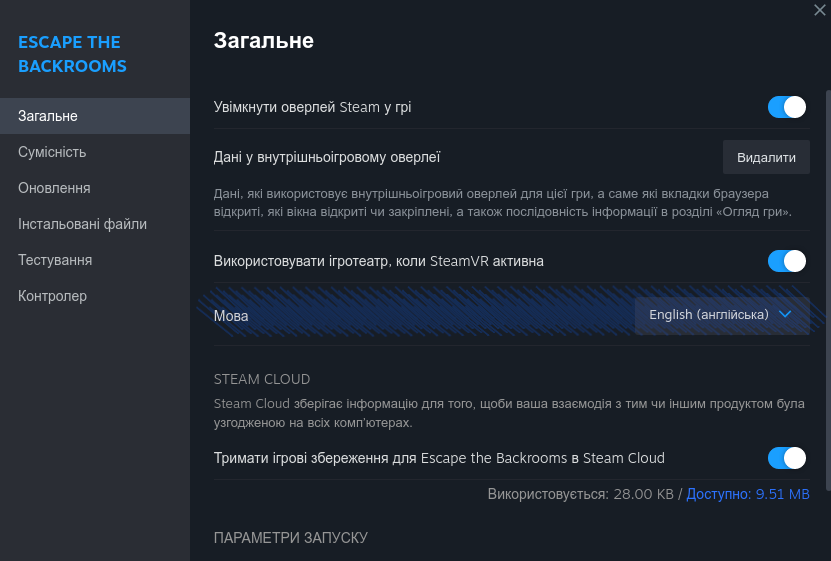Image resolution: width=831 pixels, height=561 pixels.
Task: Toggle the Steam overlay in-game switch
Action: pyautogui.click(x=786, y=107)
